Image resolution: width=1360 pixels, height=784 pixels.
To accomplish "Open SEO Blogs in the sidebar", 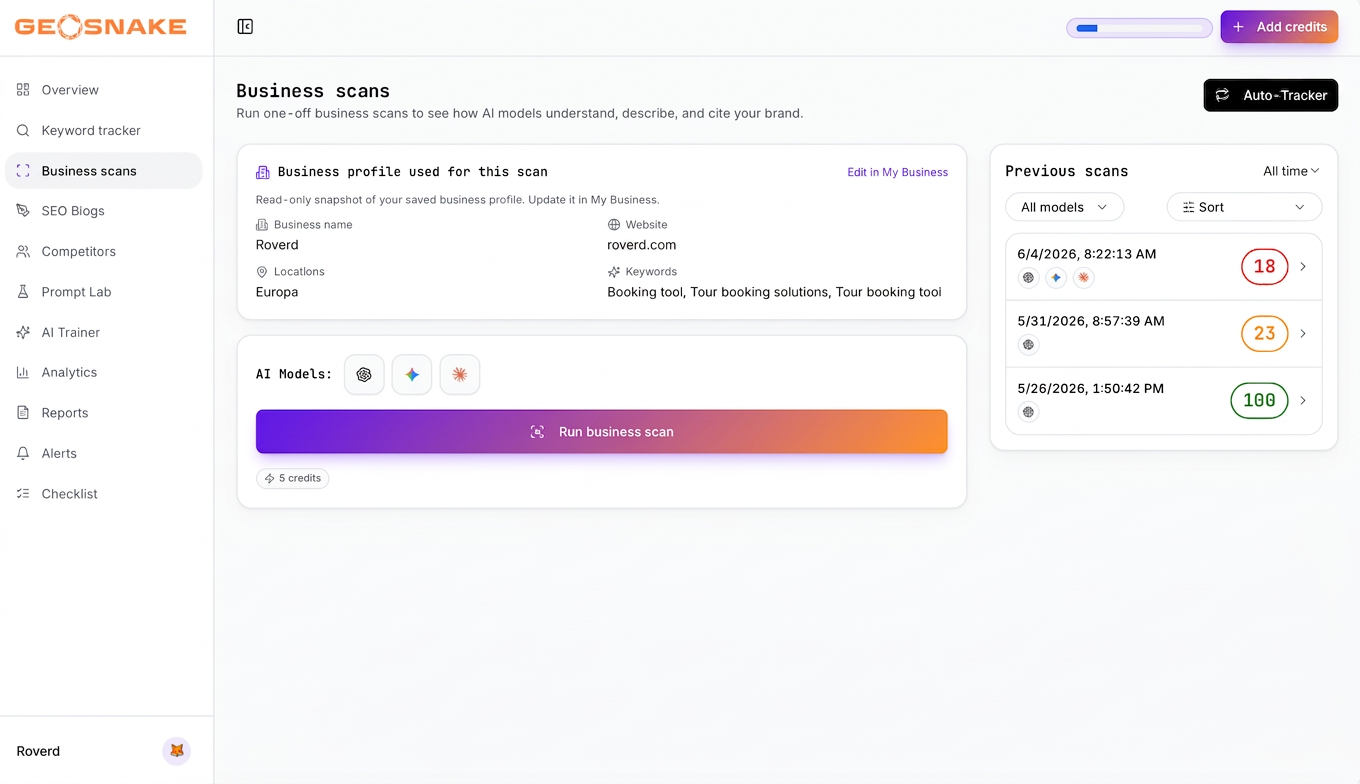I will (104, 211).
